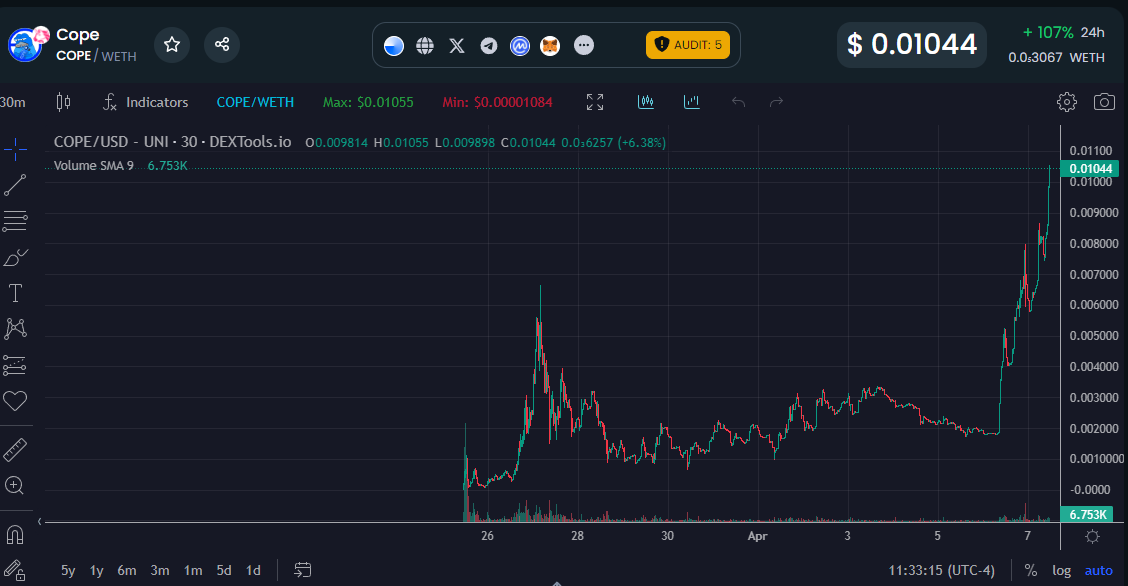
Task: View the AUDIT: 5 badge
Action: coord(688,45)
